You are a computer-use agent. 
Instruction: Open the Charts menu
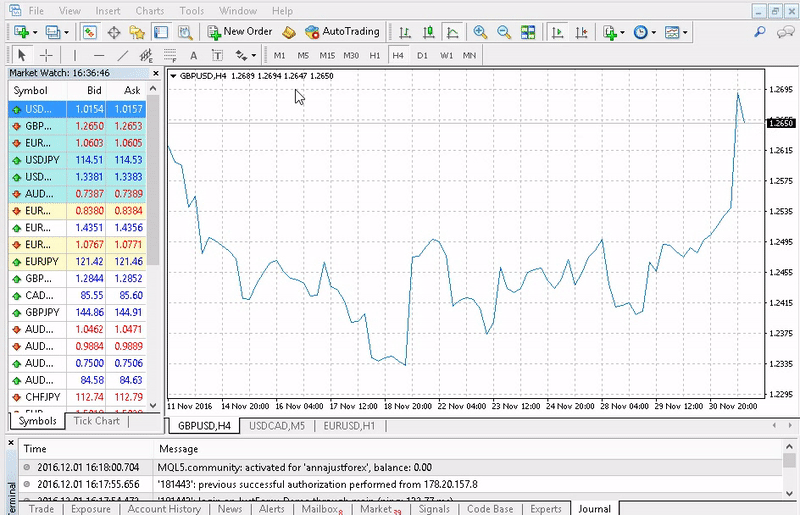(x=150, y=10)
